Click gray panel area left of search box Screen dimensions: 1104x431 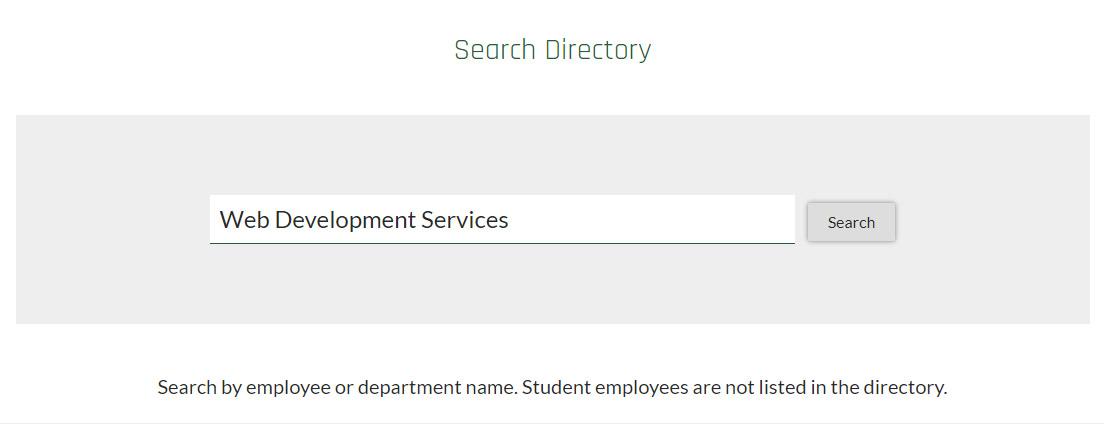pyautogui.click(x=110, y=220)
